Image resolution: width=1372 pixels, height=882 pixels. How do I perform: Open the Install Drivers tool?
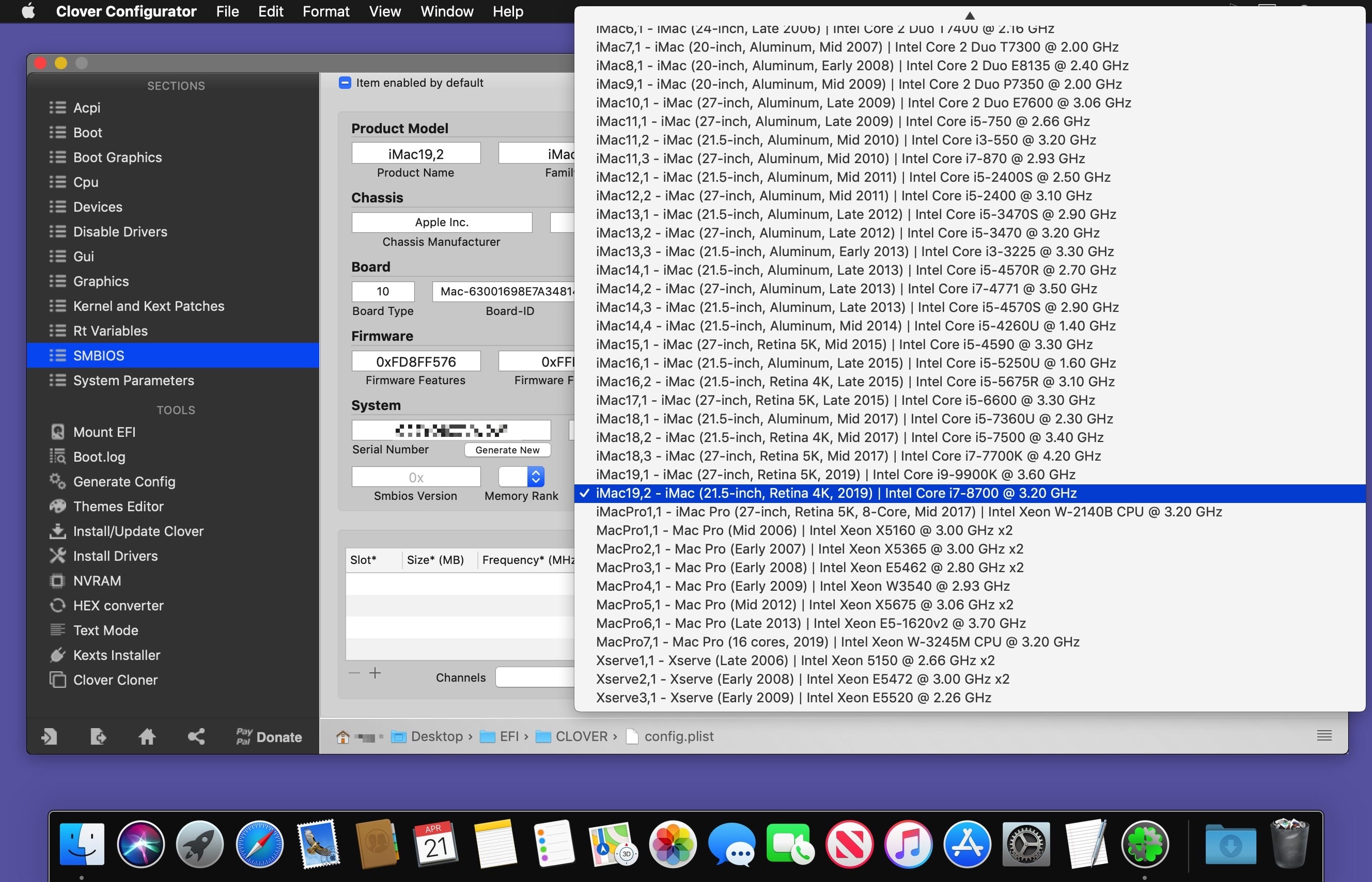tap(173, 556)
